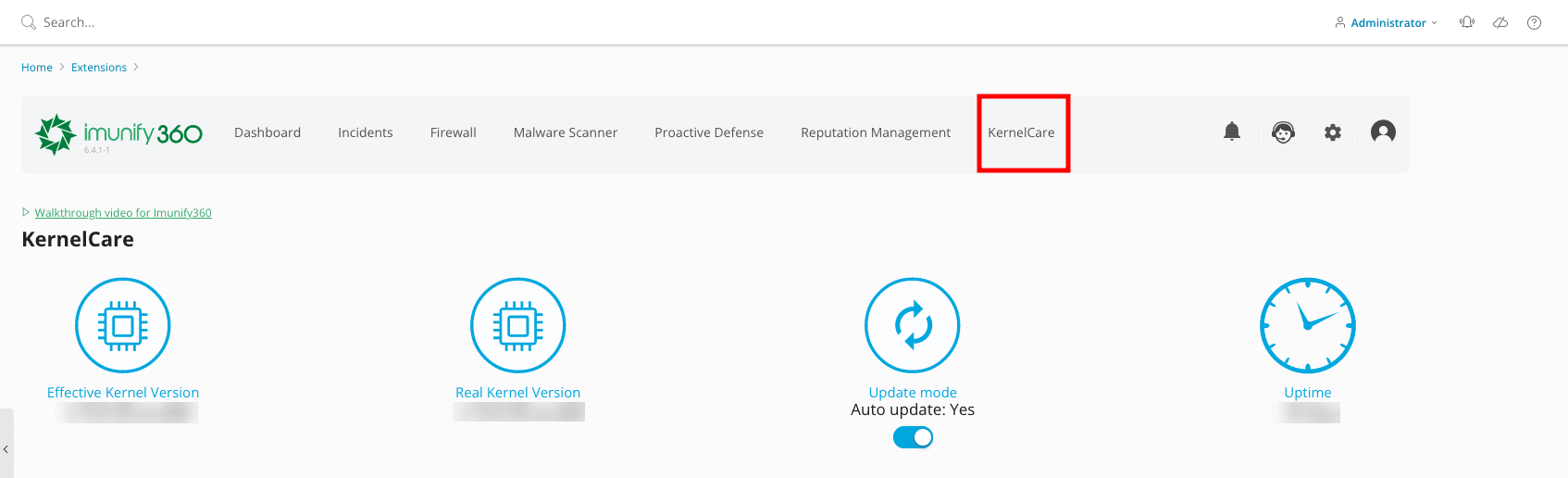
Task: Open Walkthrough video for Imunify360 link
Action: (123, 213)
